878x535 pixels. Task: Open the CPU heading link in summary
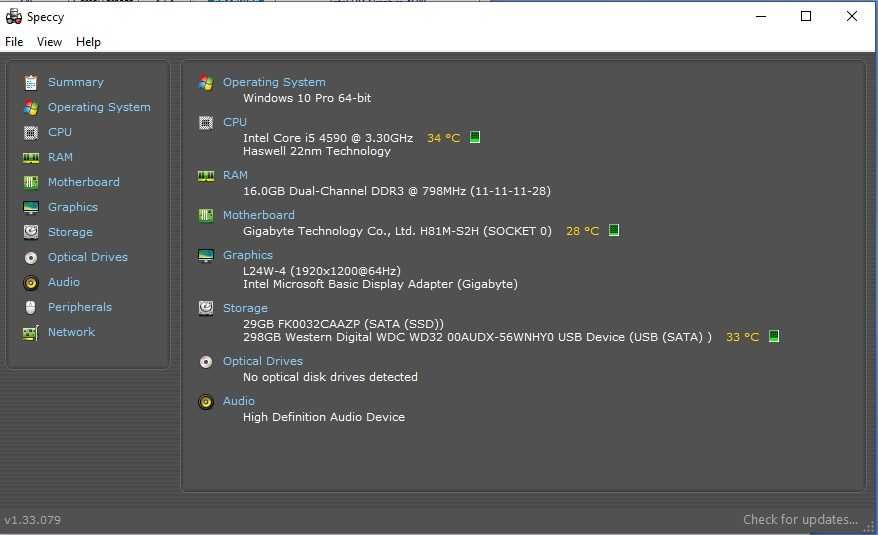coord(235,122)
